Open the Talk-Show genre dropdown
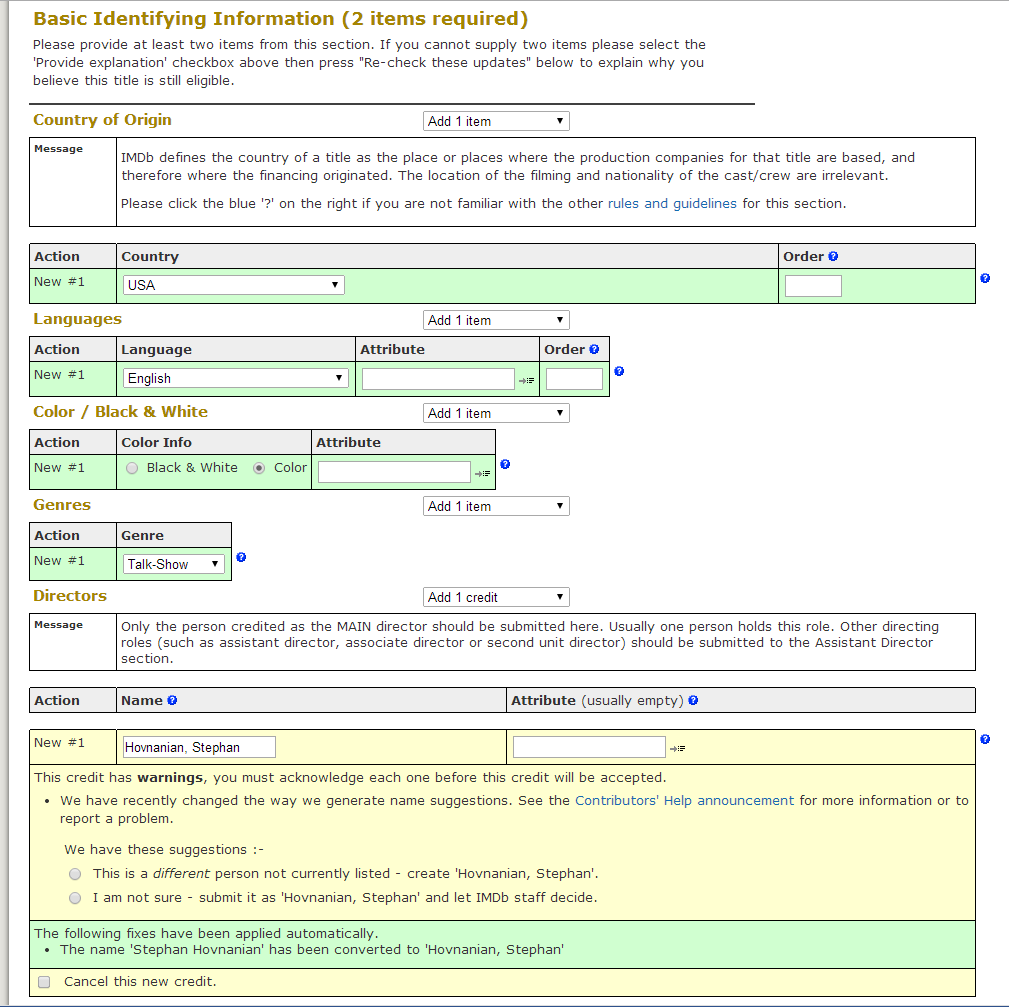This screenshot has height=1007, width=1009. (x=174, y=564)
